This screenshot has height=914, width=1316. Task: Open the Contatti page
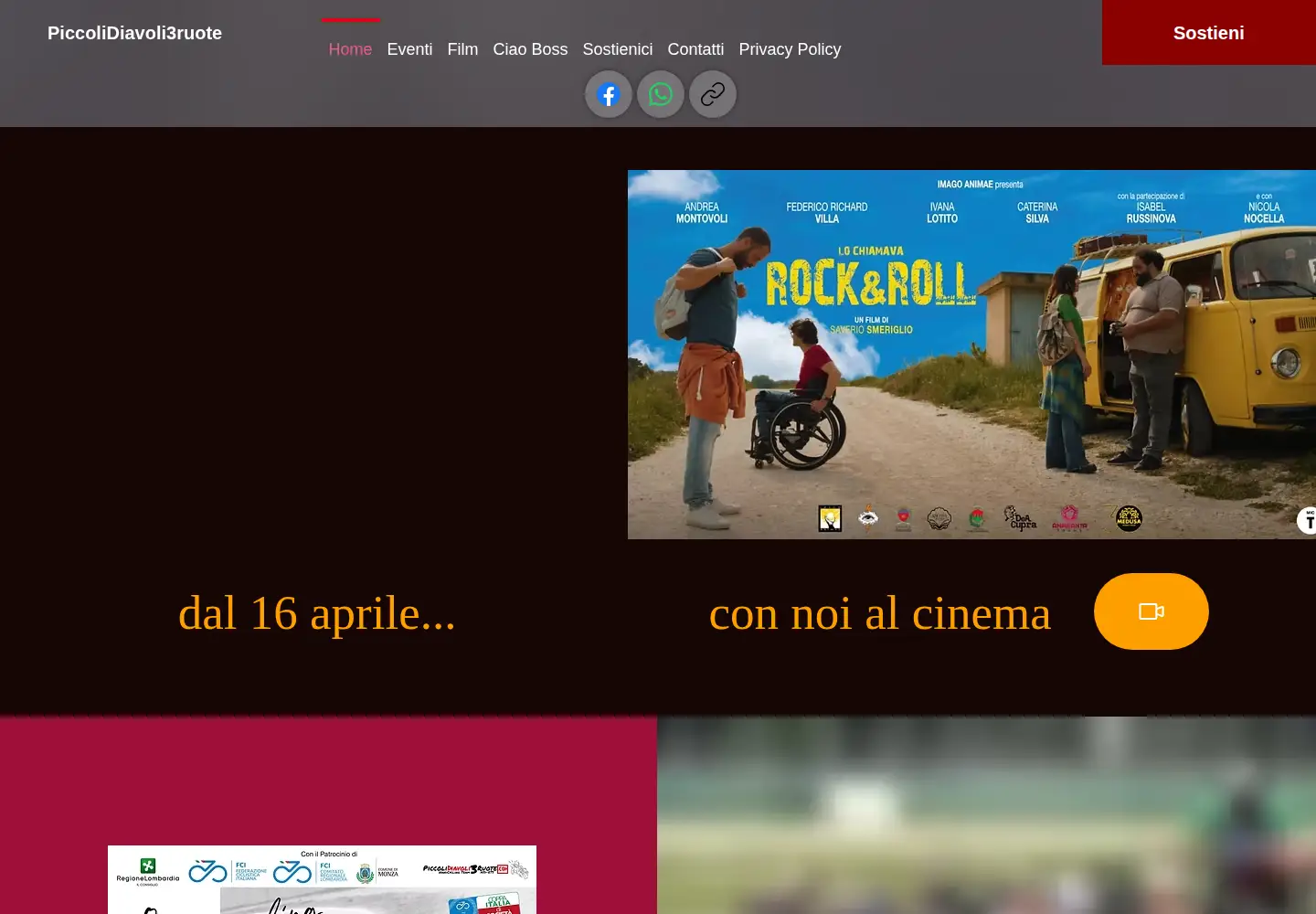pos(695,49)
